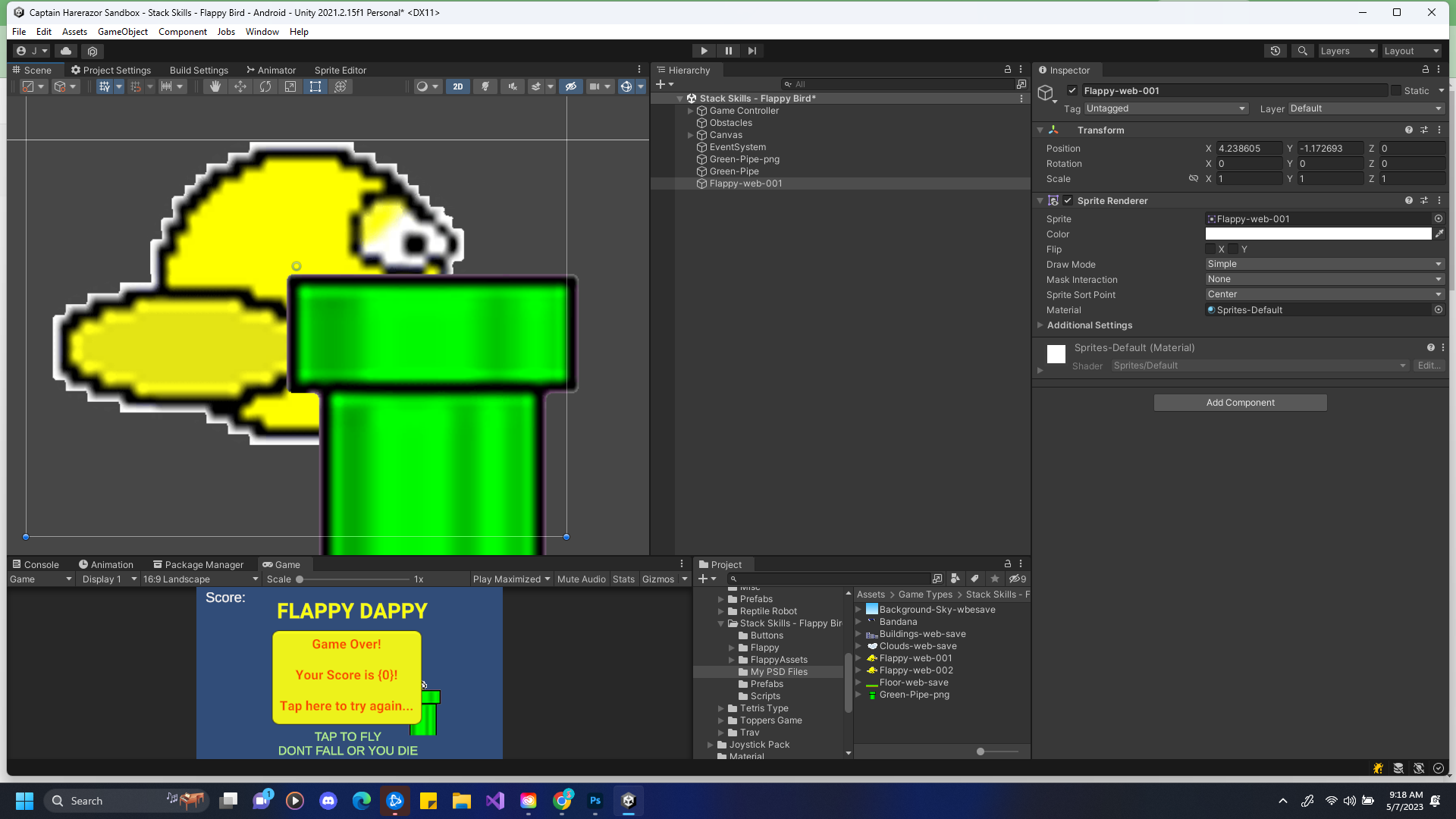Select the Hand view tool

pos(215,86)
